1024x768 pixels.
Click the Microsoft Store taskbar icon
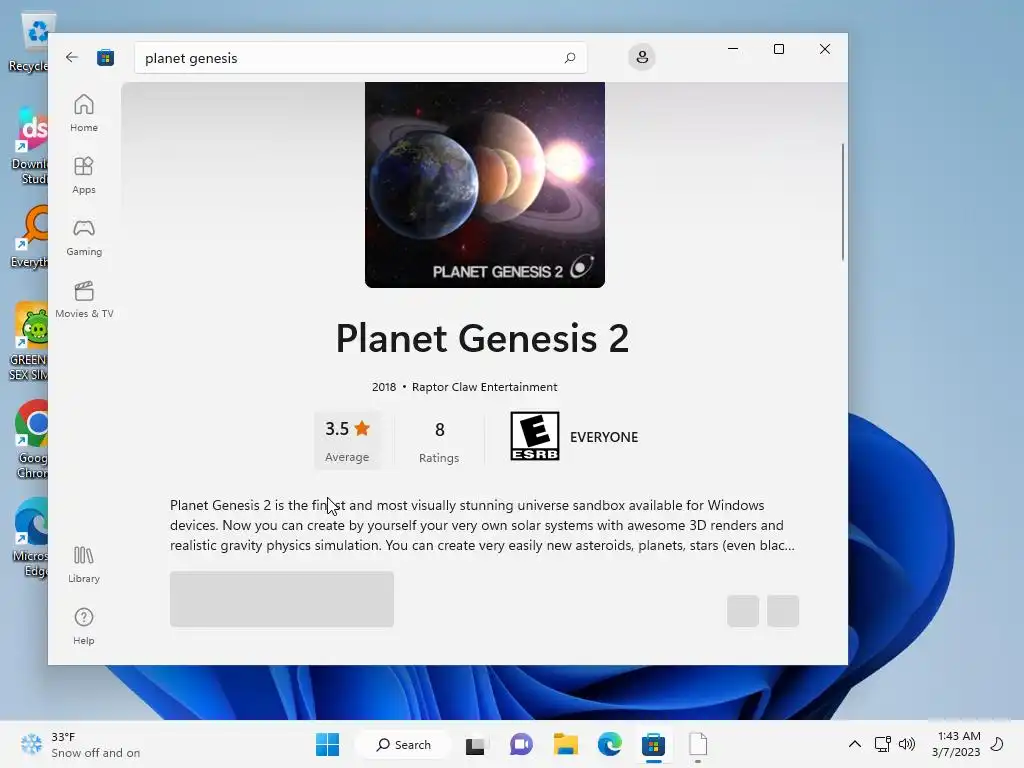pos(653,744)
